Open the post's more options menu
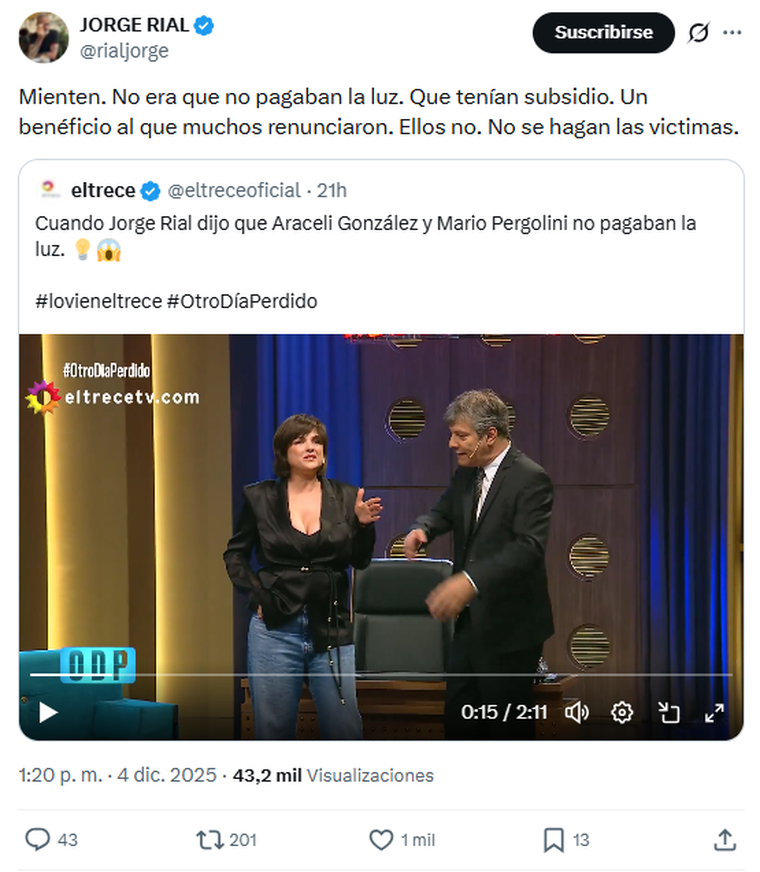Viewport: 760px width, 872px height. point(734,33)
